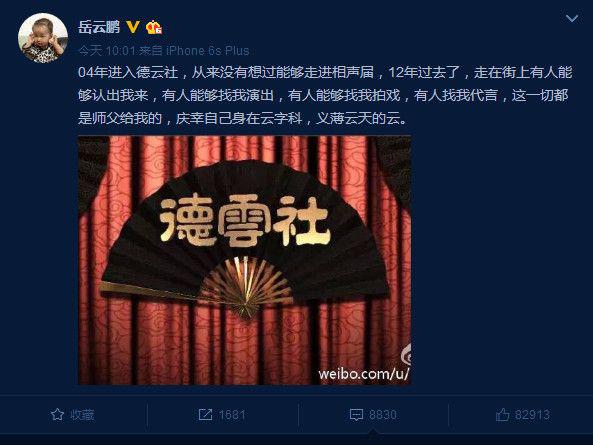Click the orange V verified badge

133,27
